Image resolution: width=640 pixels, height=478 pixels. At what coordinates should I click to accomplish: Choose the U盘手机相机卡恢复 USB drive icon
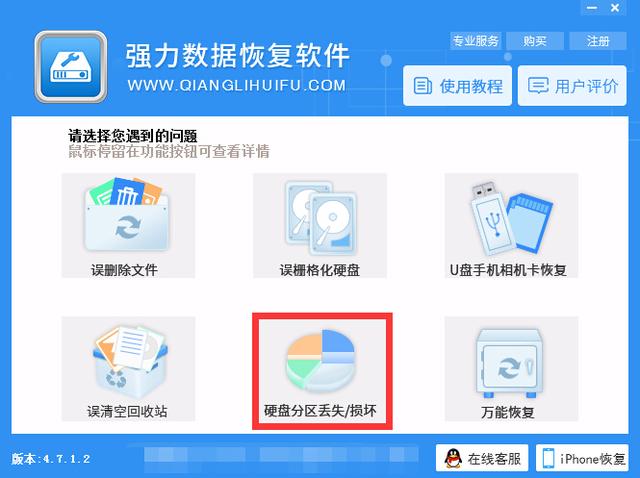tap(511, 219)
